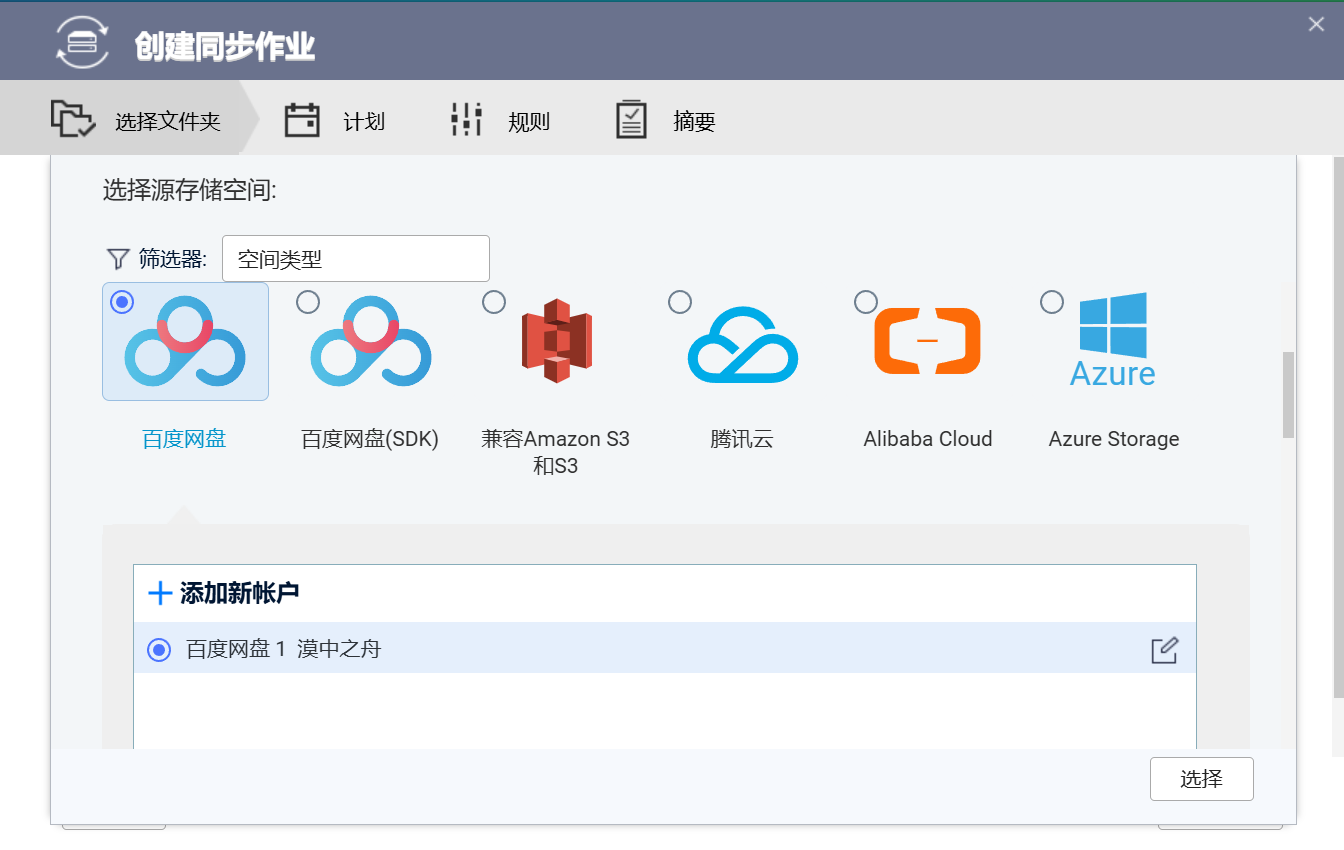The width and height of the screenshot is (1344, 850).
Task: Enable the Azure Storage radio button
Action: 1052,302
